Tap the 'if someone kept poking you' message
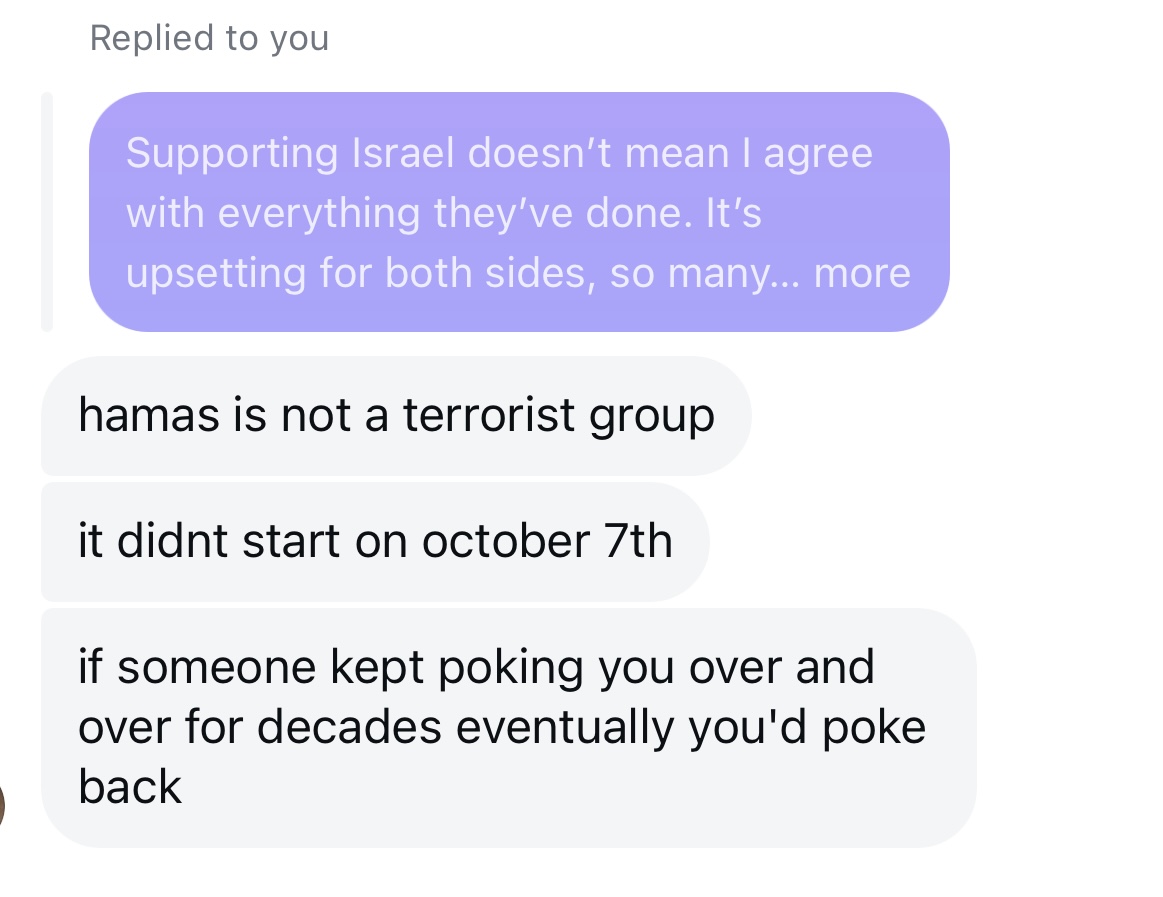Viewport: 1163px width, 897px height. [x=509, y=728]
